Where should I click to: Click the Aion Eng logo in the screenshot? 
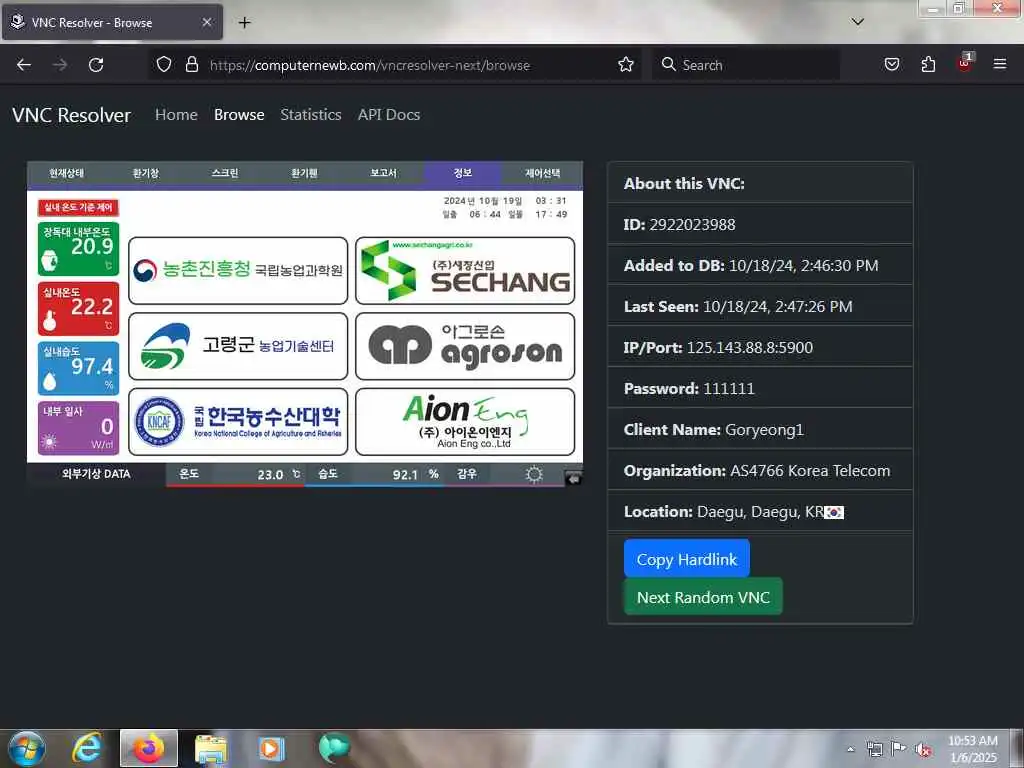coord(465,421)
